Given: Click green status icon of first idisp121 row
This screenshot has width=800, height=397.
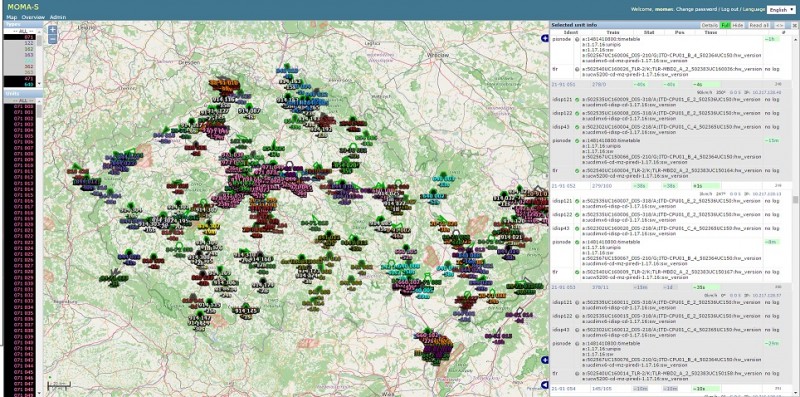Looking at the screenshot, I should (577, 100).
